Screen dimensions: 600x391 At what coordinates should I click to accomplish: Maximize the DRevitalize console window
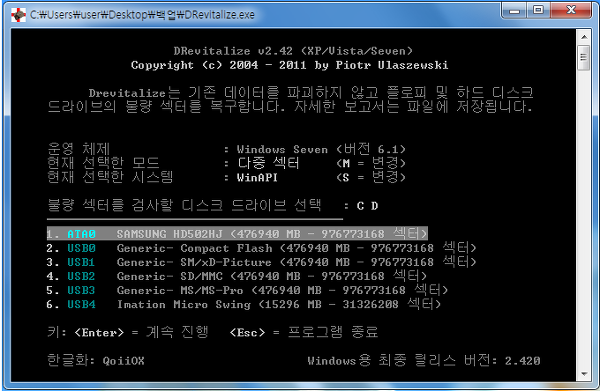pyautogui.click(x=538, y=10)
